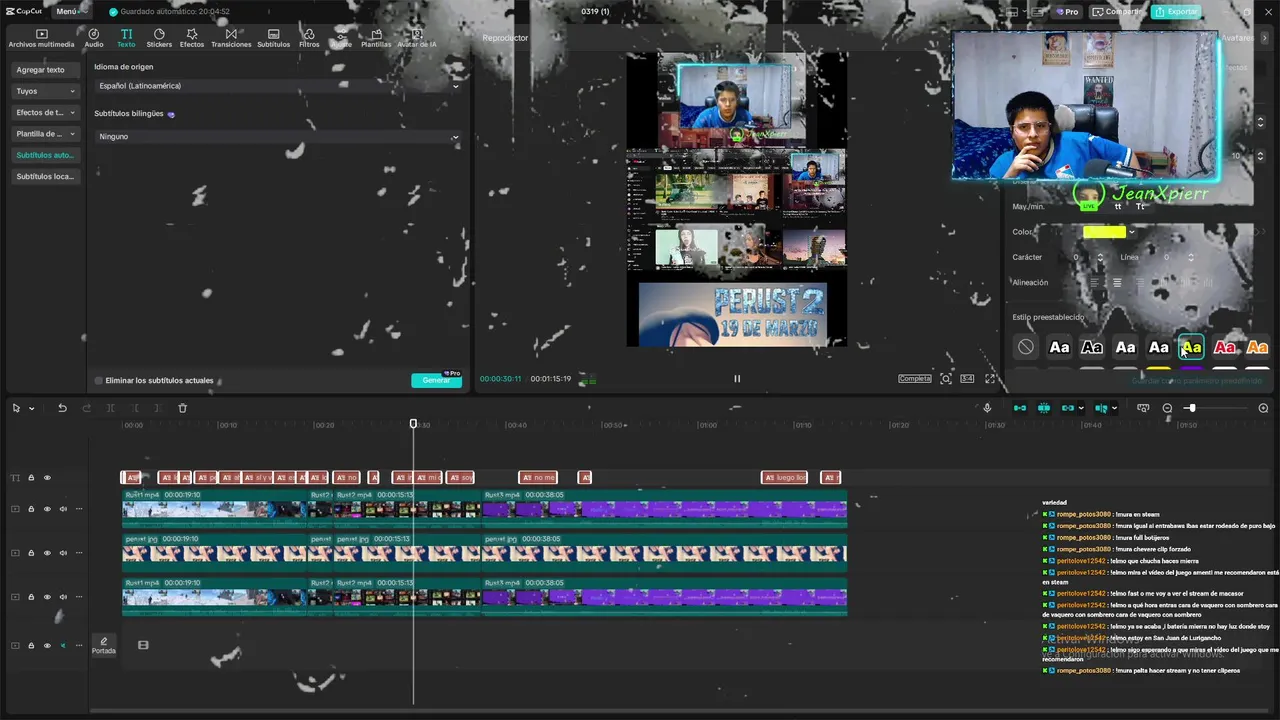Screen dimensions: 1280x720
Task: Select the 'soy' subtitle clip
Action: click(460, 478)
